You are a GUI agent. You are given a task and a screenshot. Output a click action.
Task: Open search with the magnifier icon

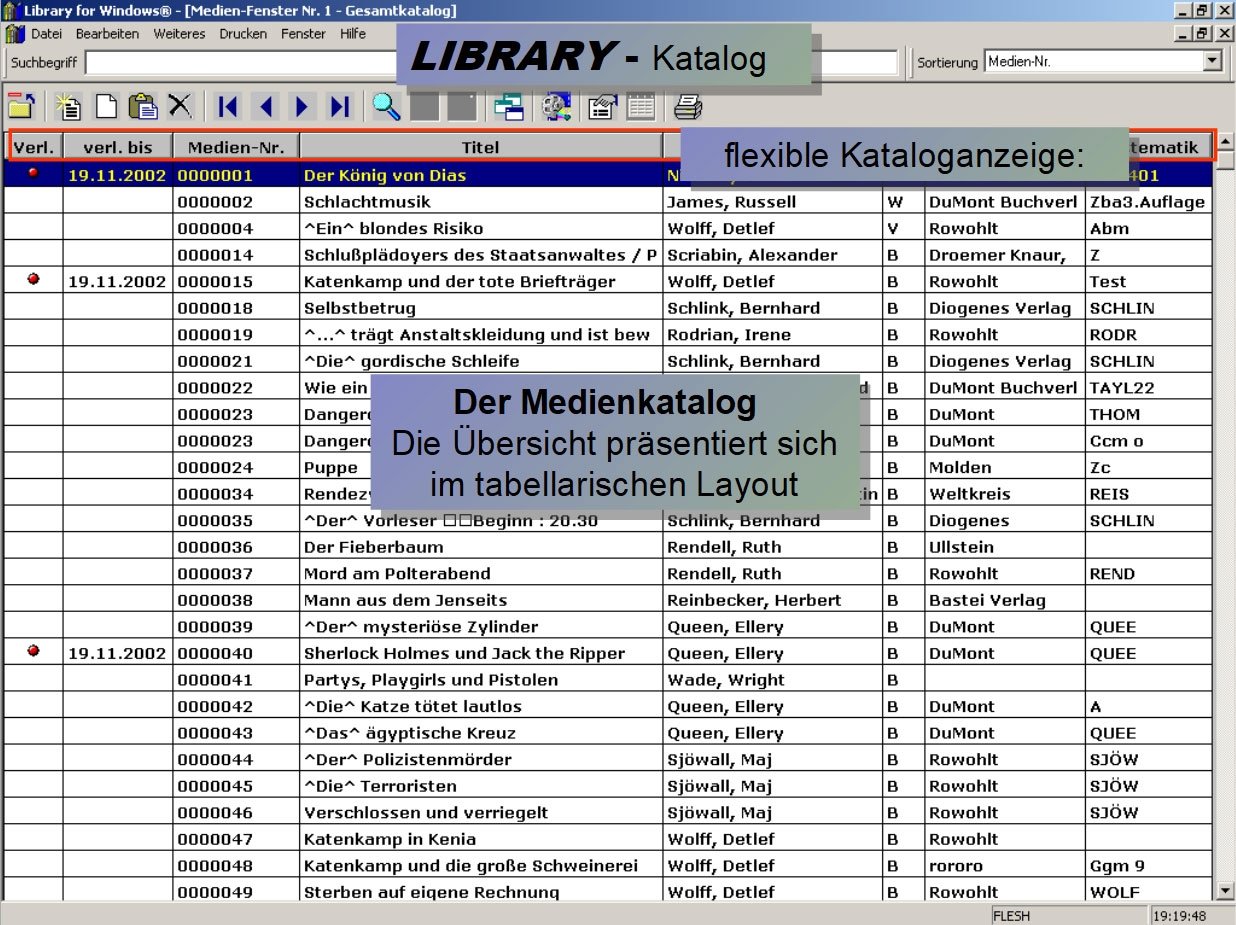pos(386,106)
